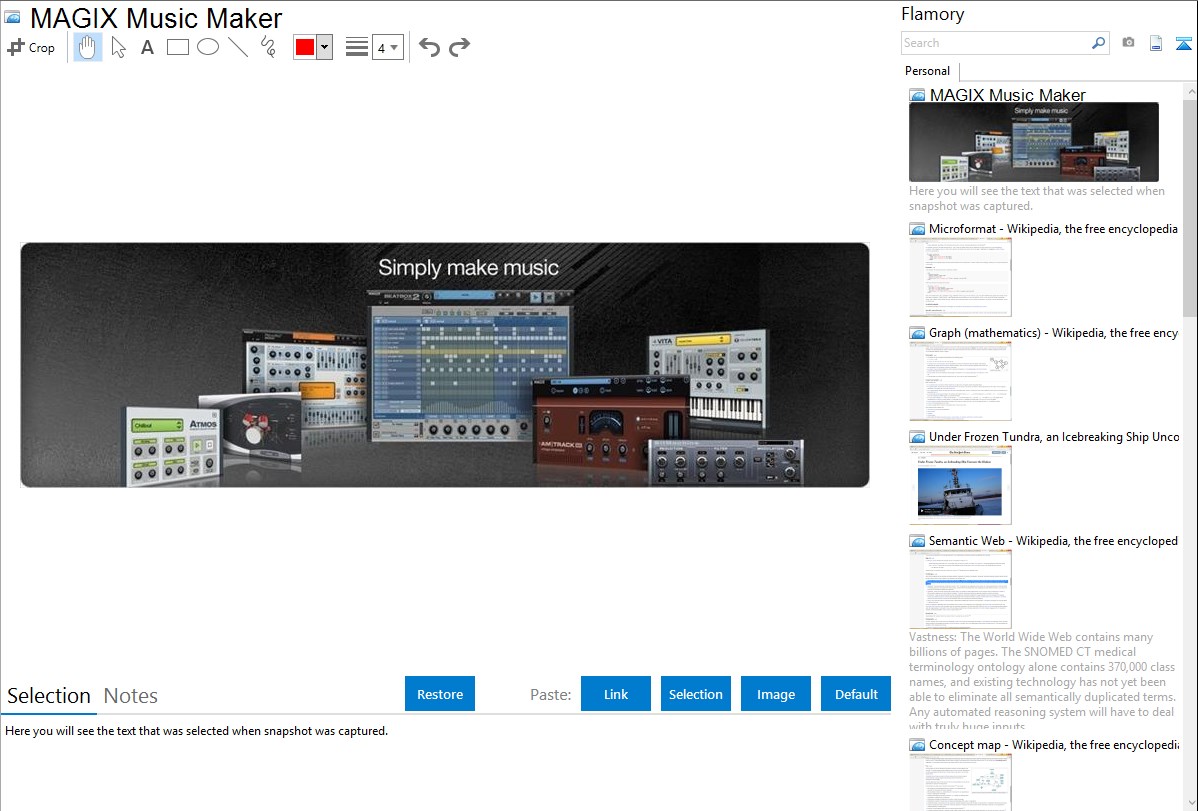The height and width of the screenshot is (811, 1198).
Task: Select the arrow pointer tool
Action: [118, 47]
